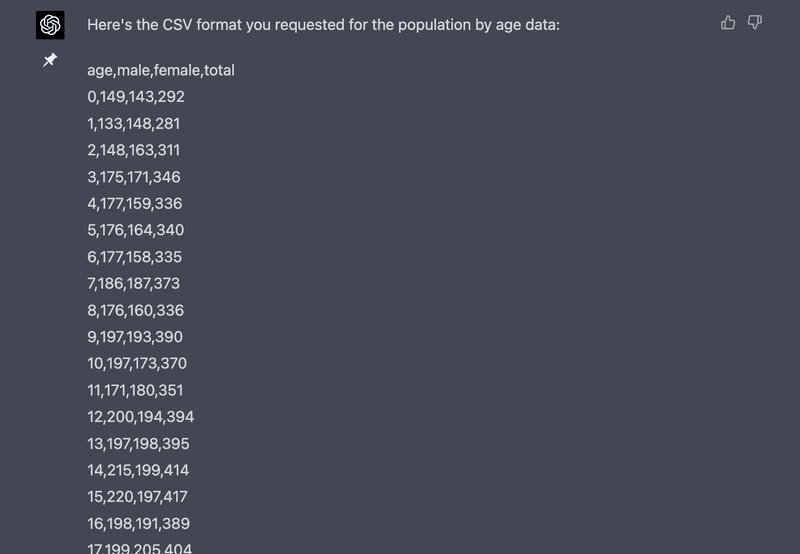The width and height of the screenshot is (800, 554).
Task: Click the thumbs down feedback icon
Action: [755, 23]
